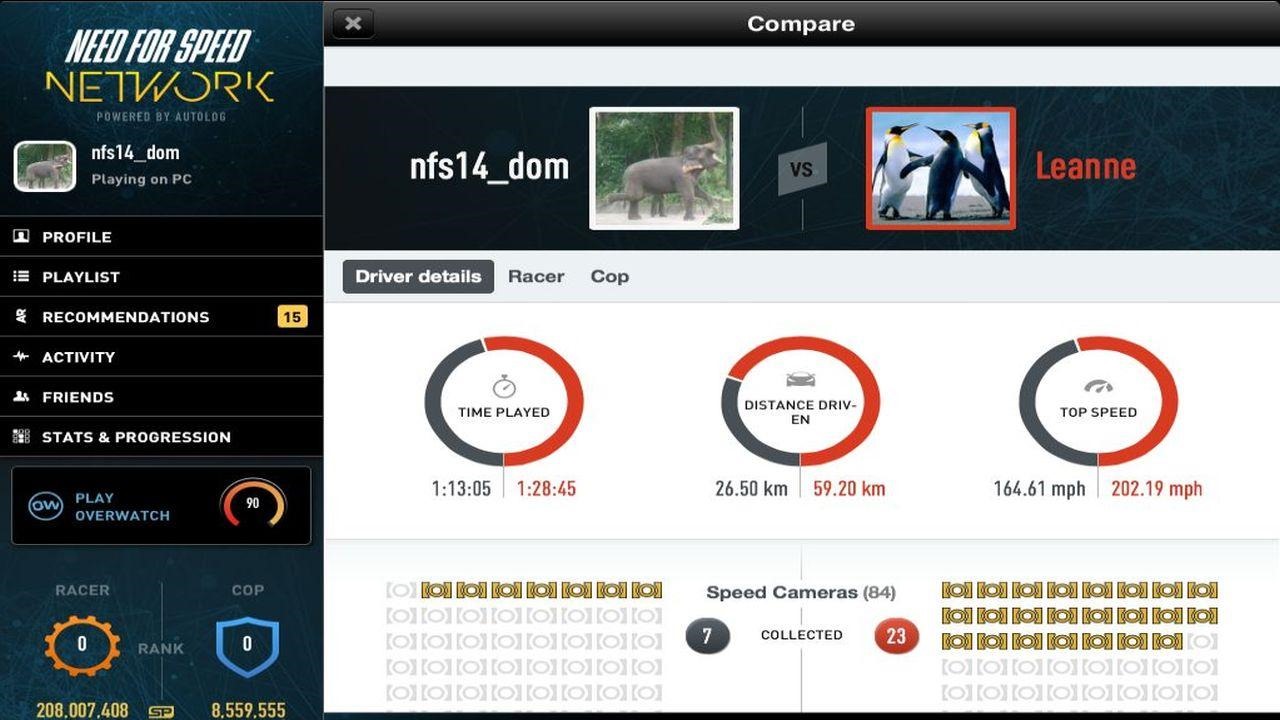
Task: Click the 'RACER' label above the gear badge
Action: point(82,590)
